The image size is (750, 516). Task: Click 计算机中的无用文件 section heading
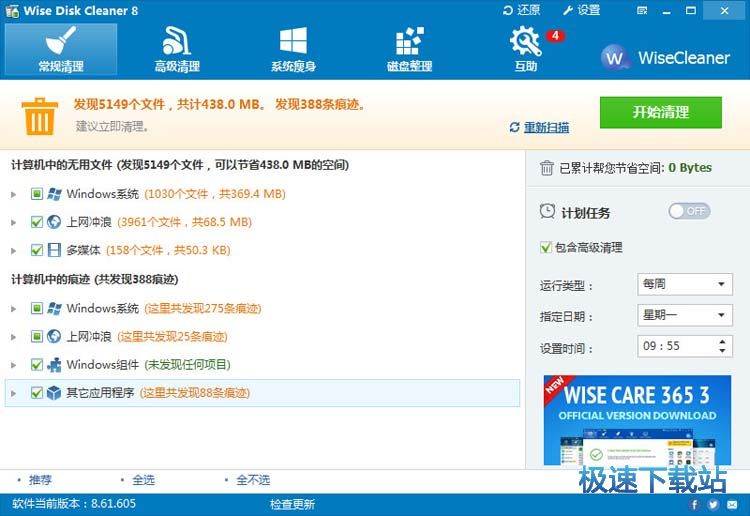pos(180,165)
